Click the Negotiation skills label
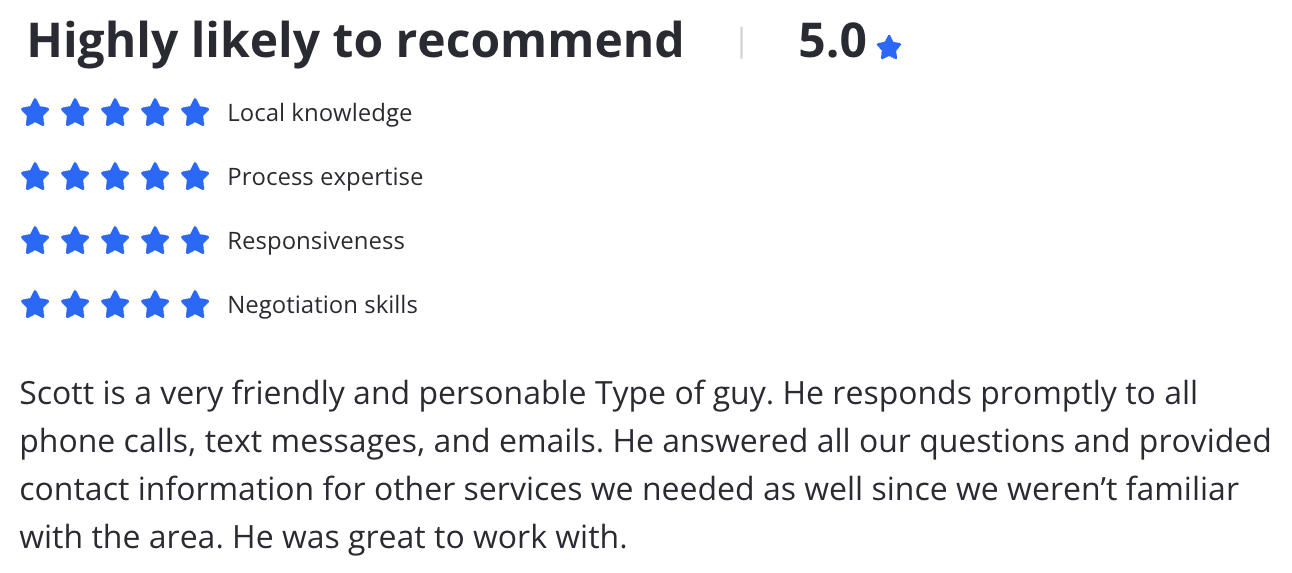 (x=323, y=305)
